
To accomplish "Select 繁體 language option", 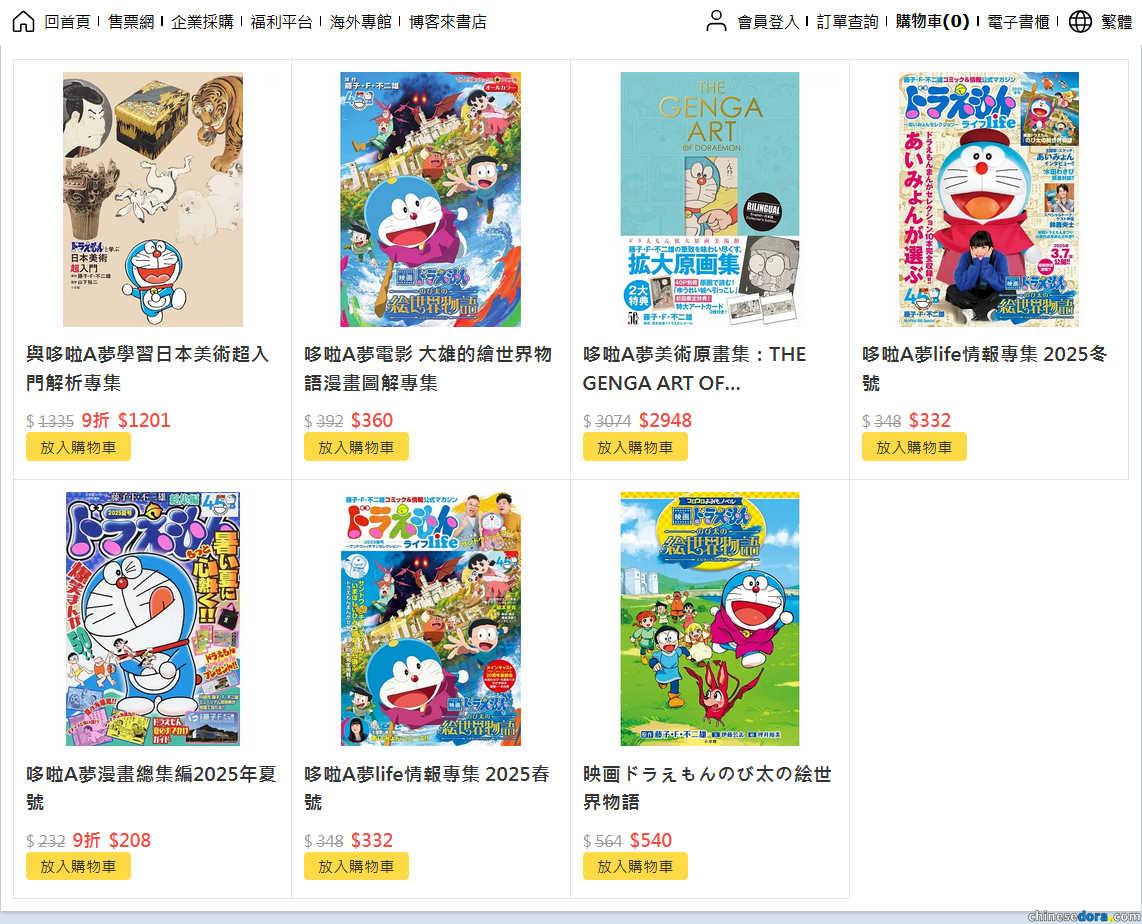I will (1117, 22).
